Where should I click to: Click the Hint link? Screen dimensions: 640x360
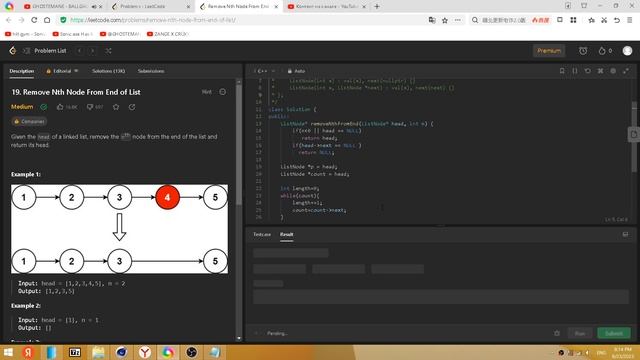tap(207, 92)
